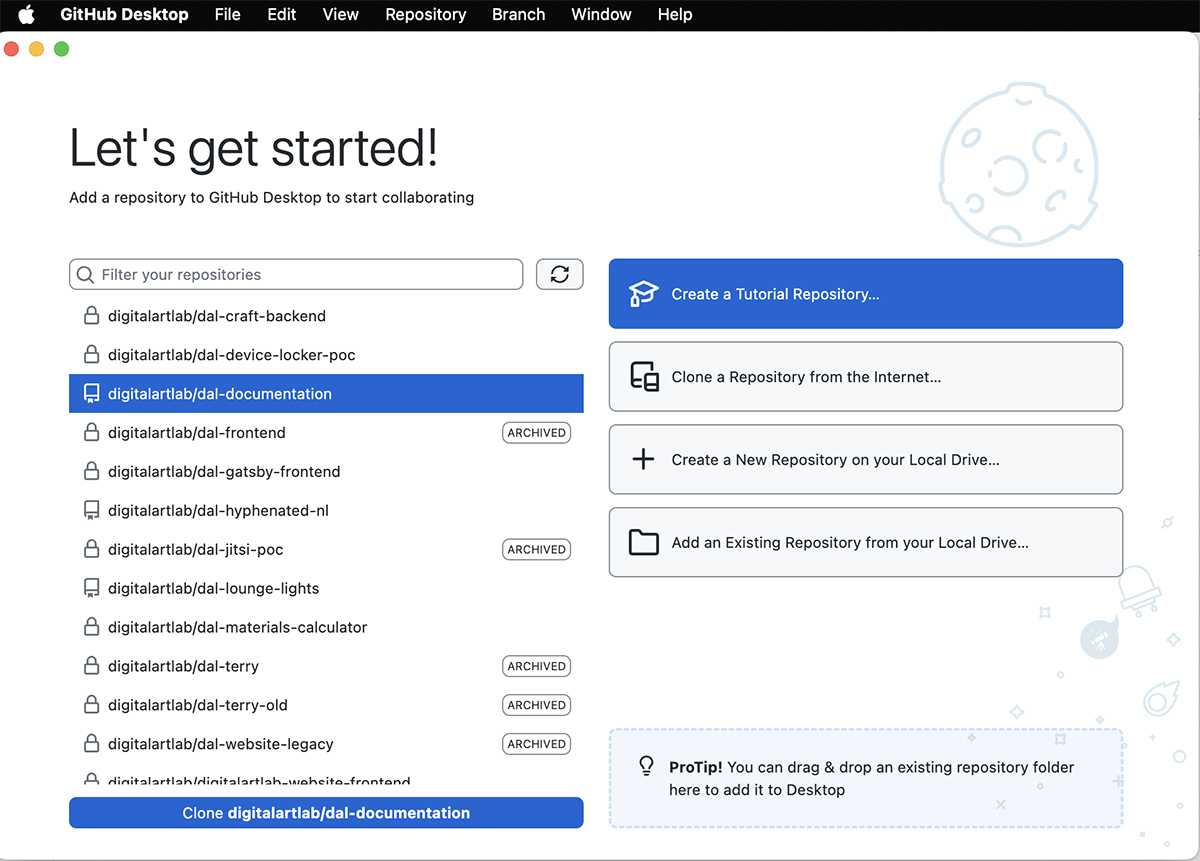Click the ProTip lightbulb icon
This screenshot has width=1200, height=861.
[646, 766]
